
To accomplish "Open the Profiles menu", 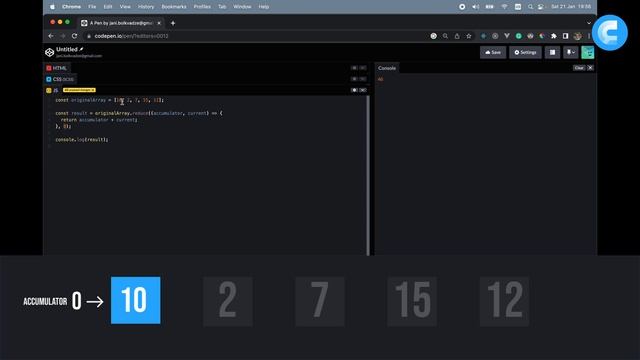I will point(202,7).
